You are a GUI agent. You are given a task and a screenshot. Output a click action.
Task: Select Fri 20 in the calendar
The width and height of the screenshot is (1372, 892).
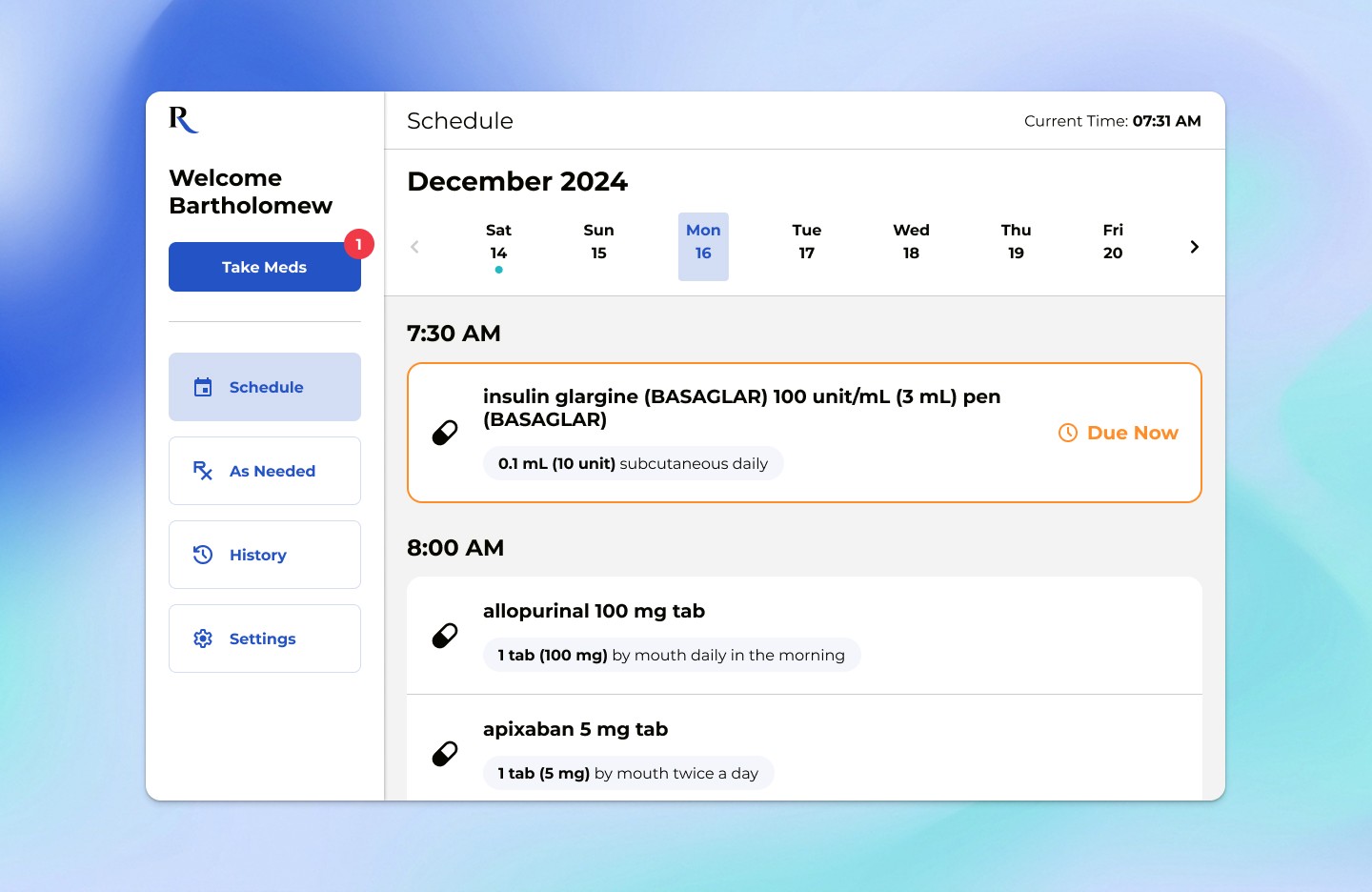(1113, 242)
